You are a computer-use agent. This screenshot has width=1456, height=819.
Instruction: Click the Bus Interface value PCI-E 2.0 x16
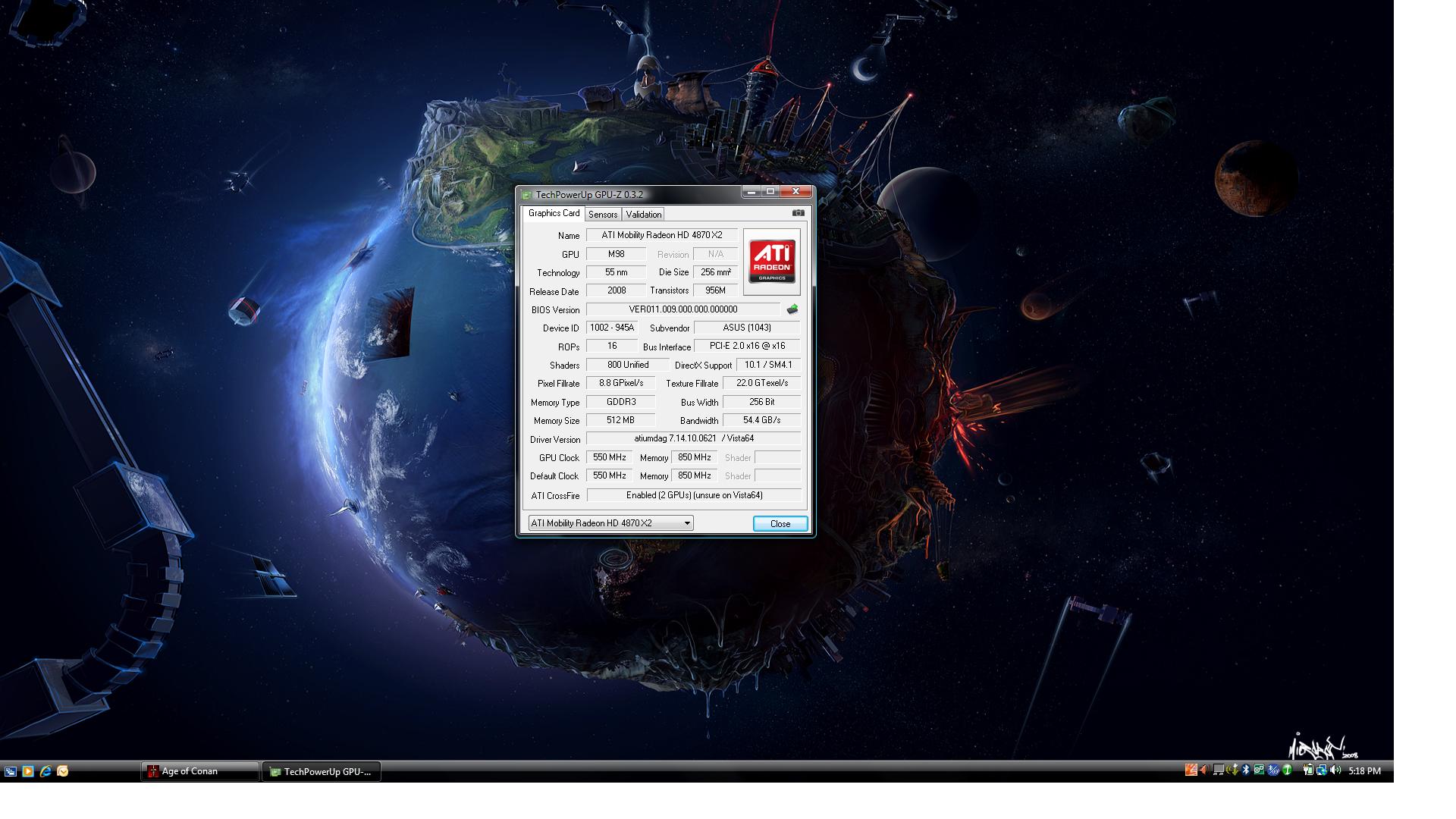pyautogui.click(x=747, y=346)
